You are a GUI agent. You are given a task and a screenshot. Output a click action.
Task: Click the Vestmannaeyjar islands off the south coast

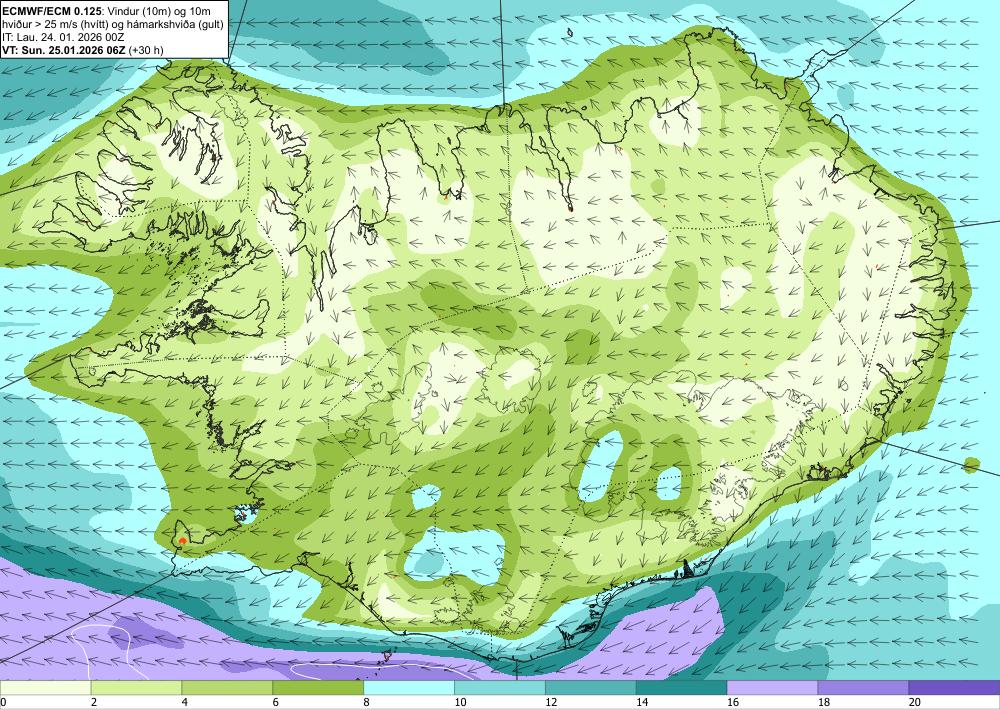tap(385, 656)
